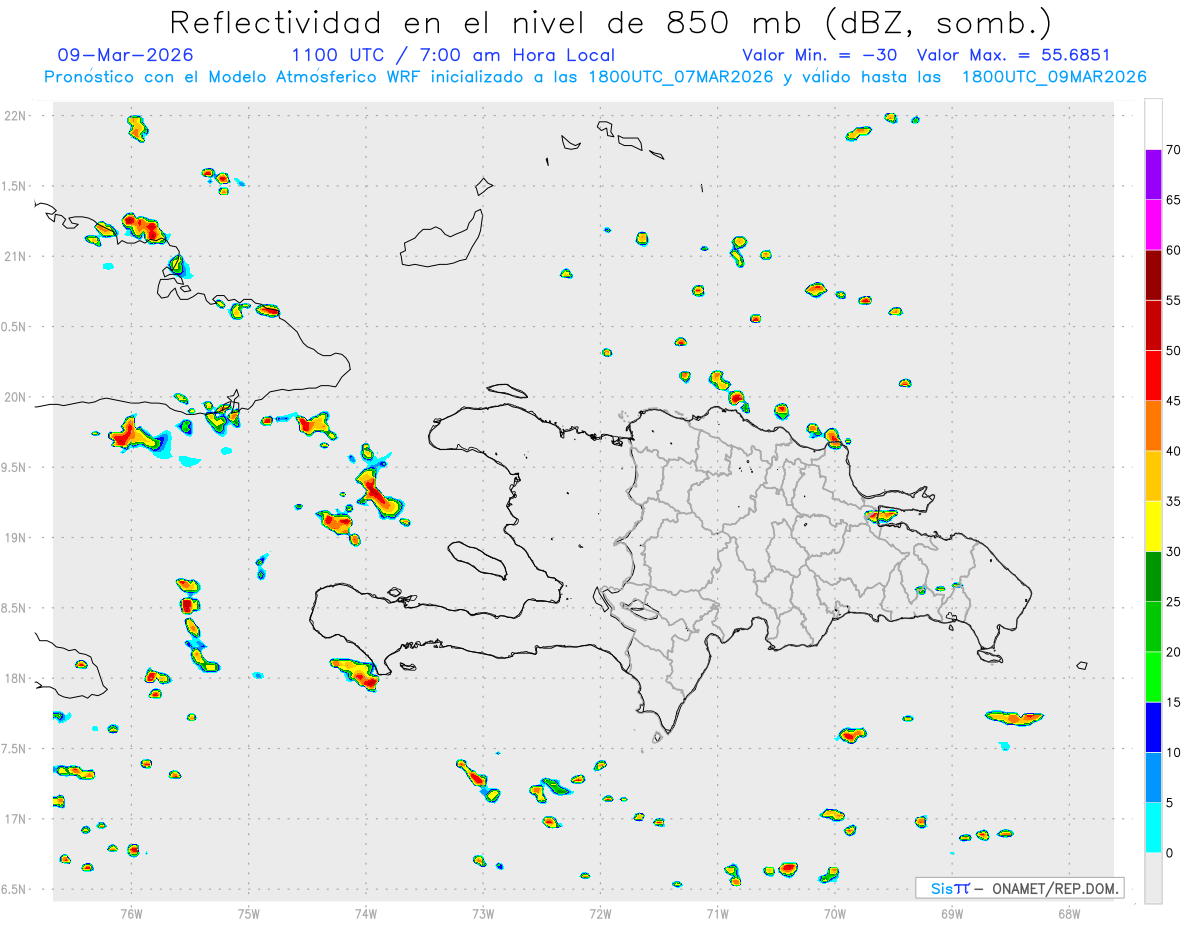Click the '10' label on the colour scale

point(1174,752)
